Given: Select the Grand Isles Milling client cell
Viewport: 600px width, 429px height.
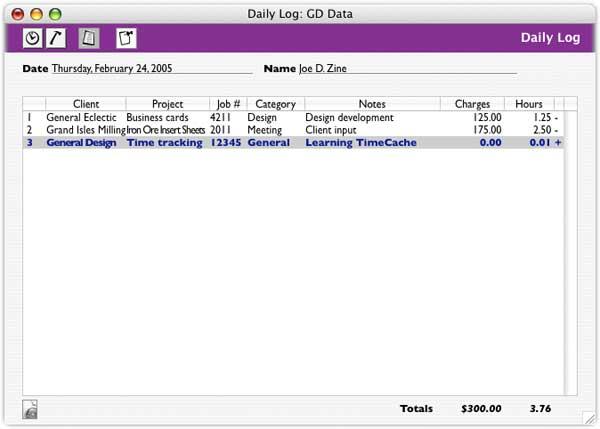Looking at the screenshot, I should (86, 130).
